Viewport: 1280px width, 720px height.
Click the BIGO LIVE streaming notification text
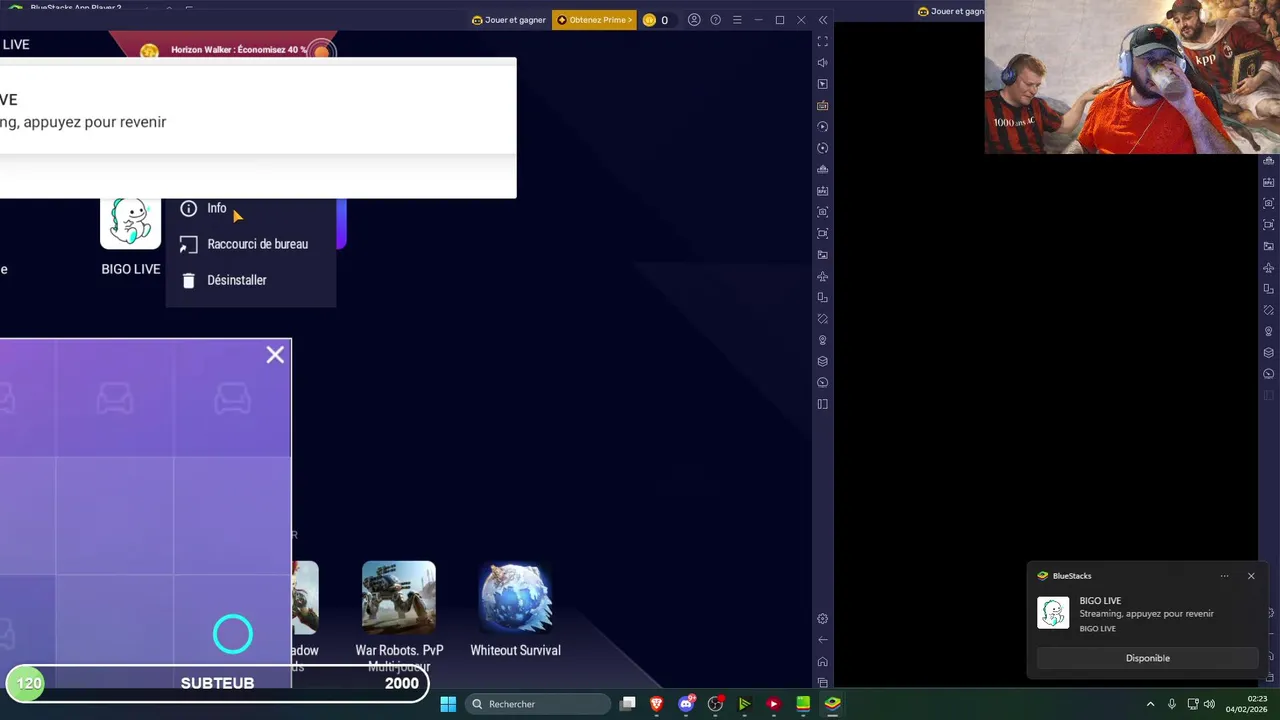pos(1146,614)
